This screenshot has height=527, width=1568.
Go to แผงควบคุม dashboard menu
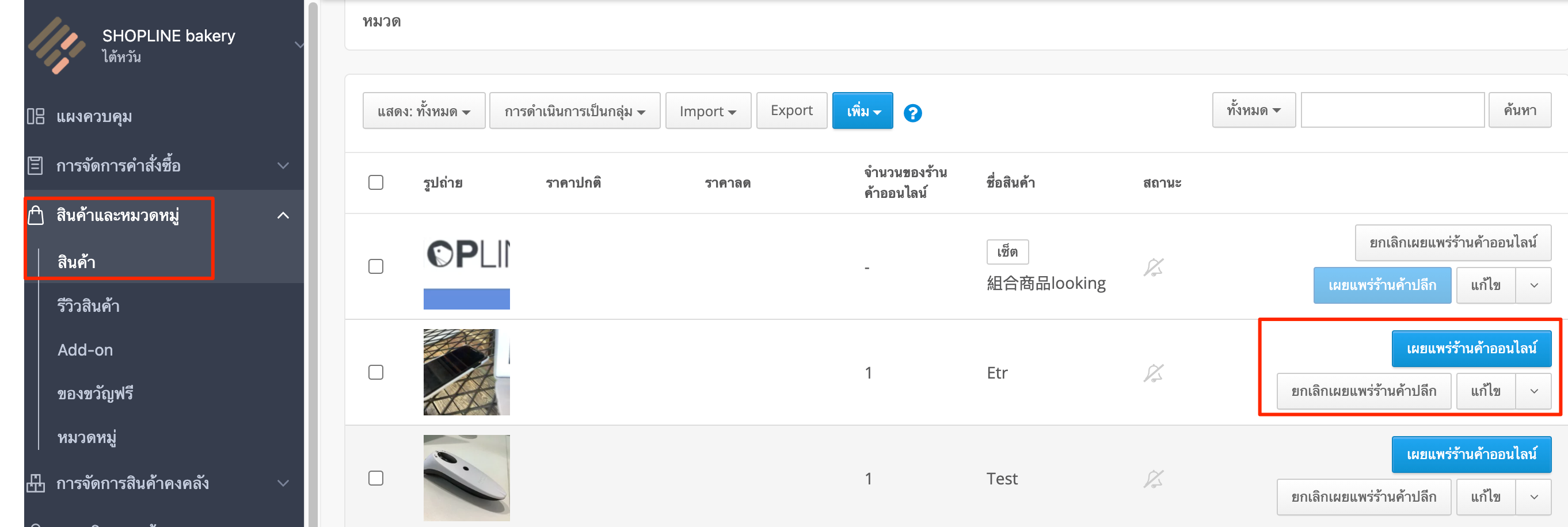94,116
